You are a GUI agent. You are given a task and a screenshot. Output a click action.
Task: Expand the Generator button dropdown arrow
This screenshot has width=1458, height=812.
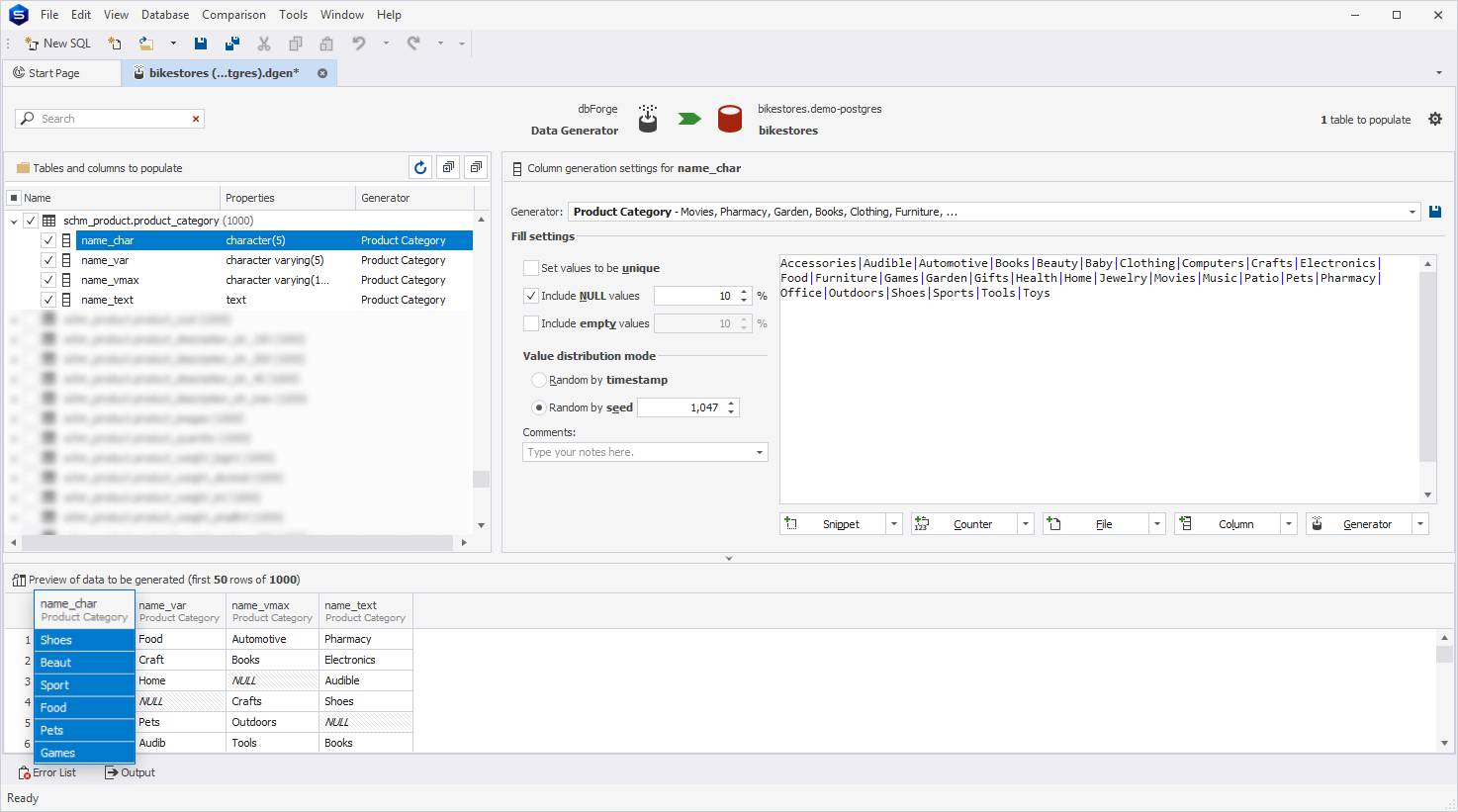(x=1420, y=524)
